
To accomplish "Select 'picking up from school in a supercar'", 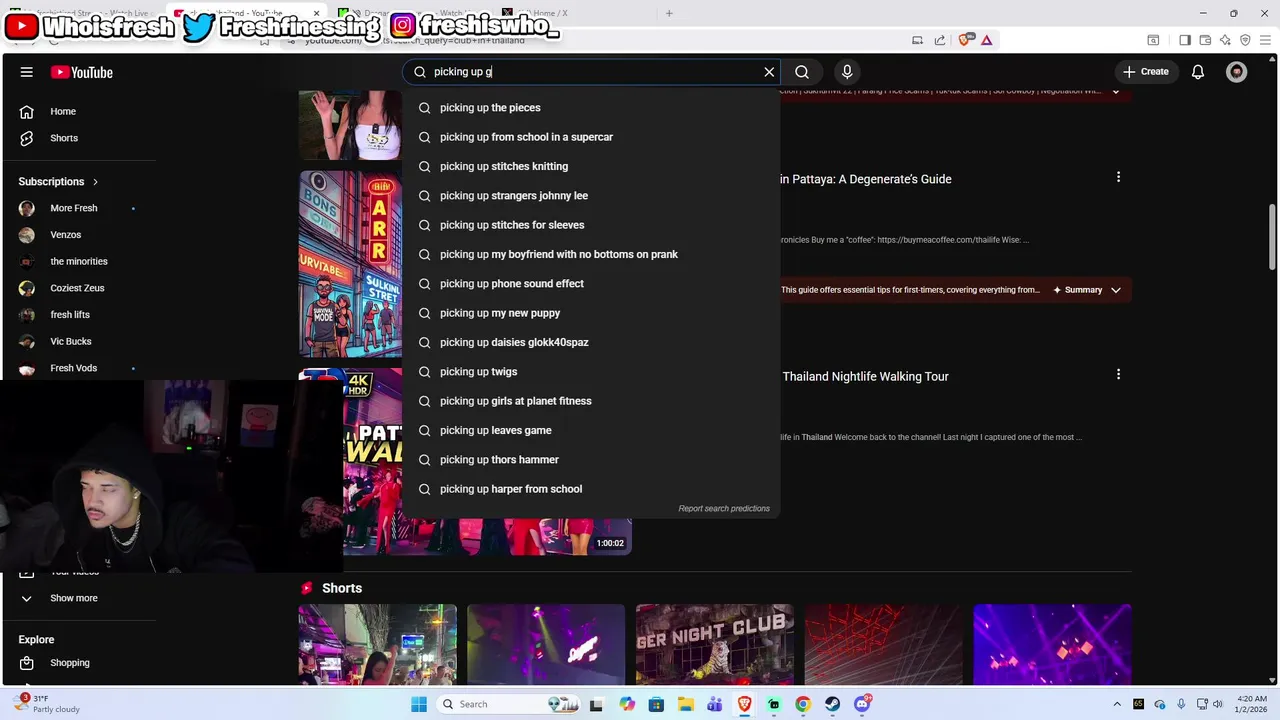I will pos(591,137).
